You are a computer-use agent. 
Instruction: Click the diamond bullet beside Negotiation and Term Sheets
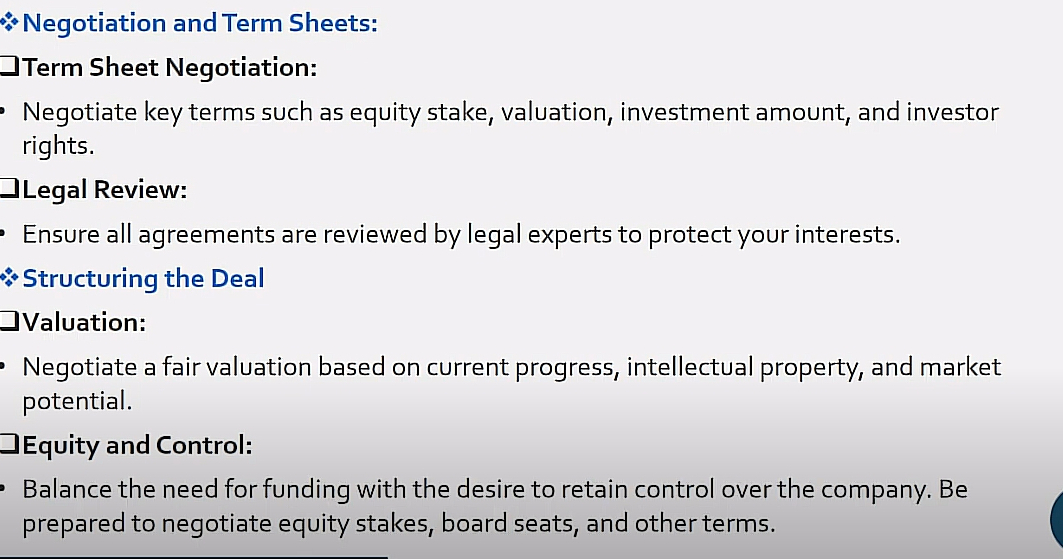tap(9, 22)
